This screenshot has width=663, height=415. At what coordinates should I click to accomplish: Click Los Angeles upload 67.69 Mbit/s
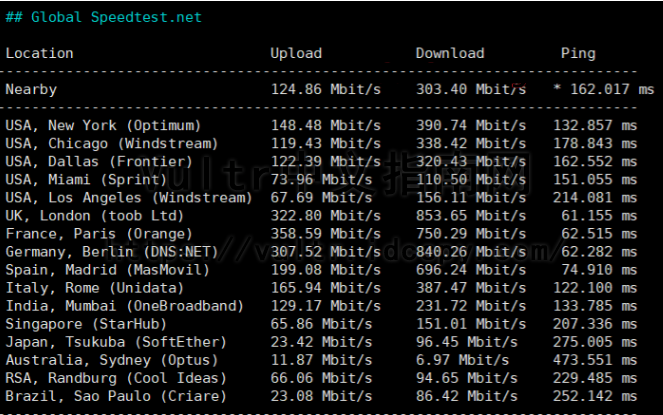click(321, 198)
